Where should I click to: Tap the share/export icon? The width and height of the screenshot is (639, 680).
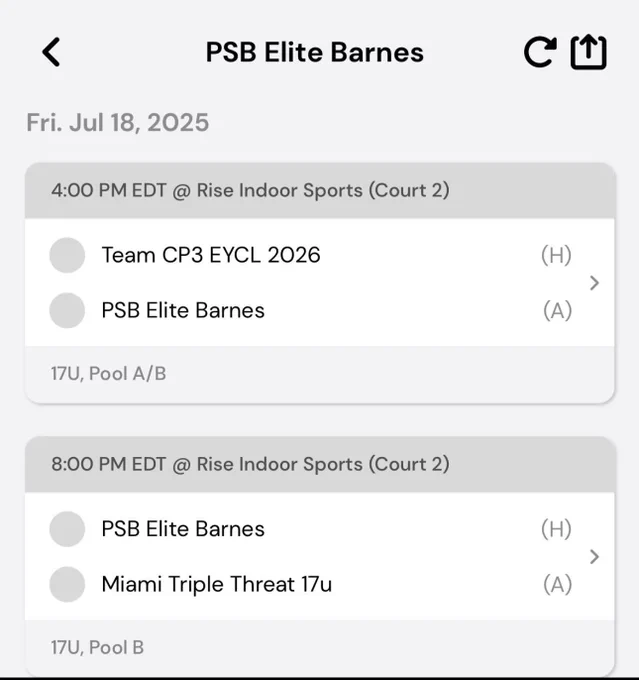click(x=588, y=52)
